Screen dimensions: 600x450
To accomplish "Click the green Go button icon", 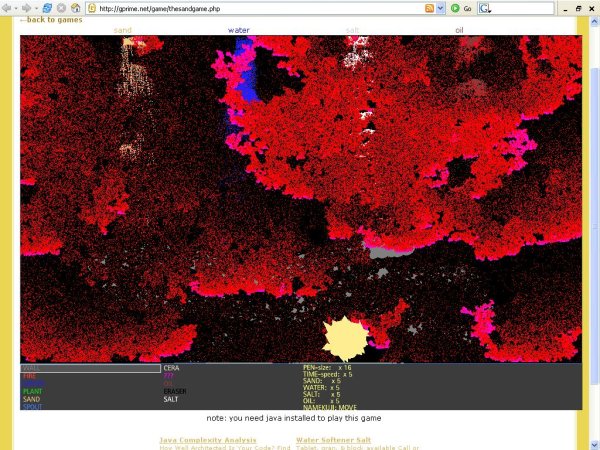I will click(456, 8).
